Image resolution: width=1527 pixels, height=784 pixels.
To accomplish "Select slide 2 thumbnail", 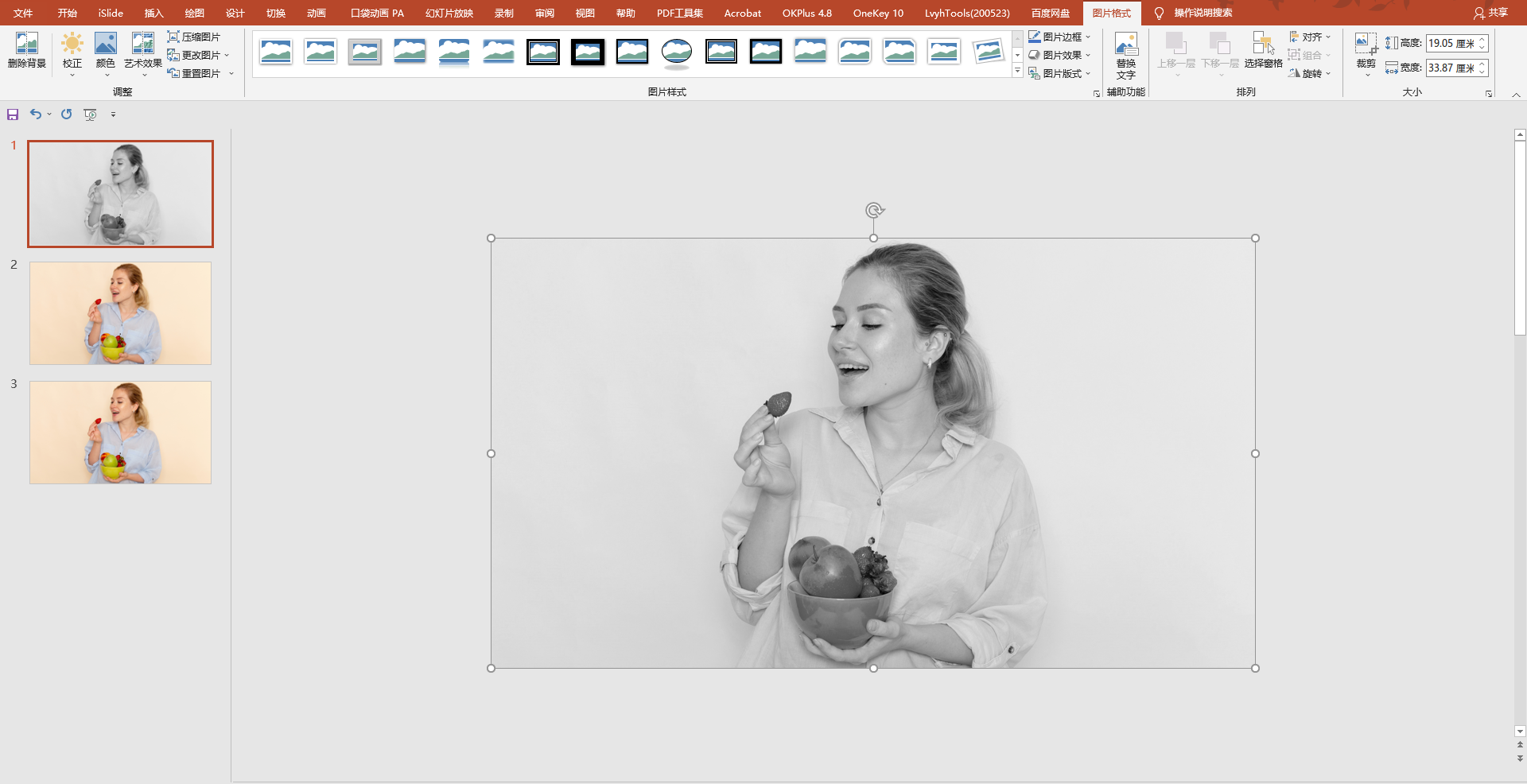I will click(x=120, y=313).
